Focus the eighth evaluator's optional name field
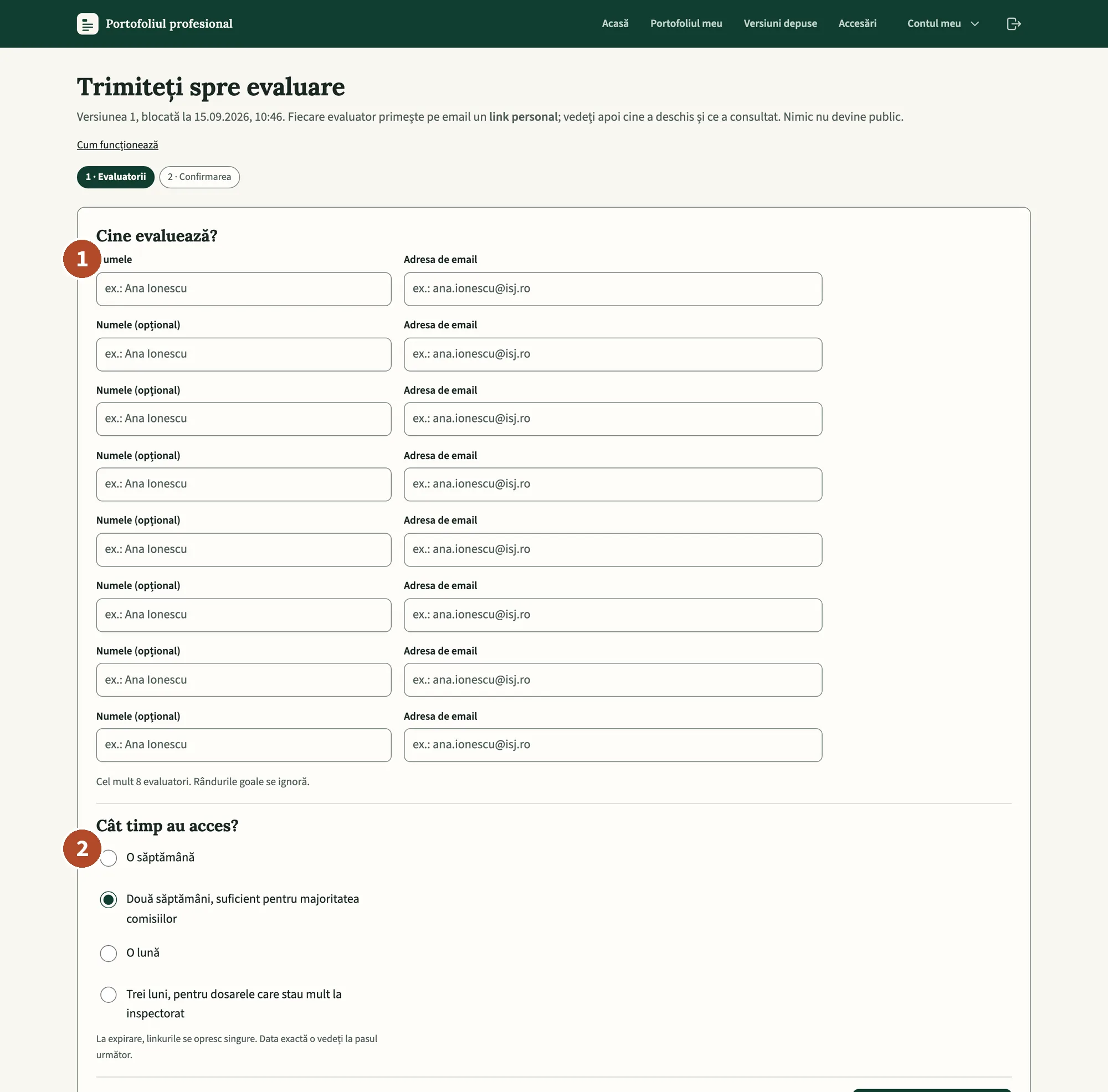Viewport: 1108px width, 1092px height. click(x=244, y=745)
